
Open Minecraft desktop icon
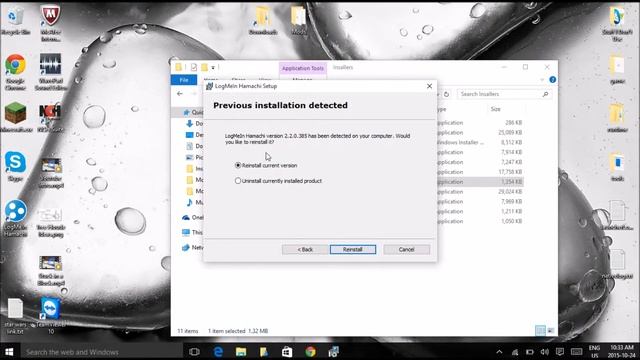(16, 118)
